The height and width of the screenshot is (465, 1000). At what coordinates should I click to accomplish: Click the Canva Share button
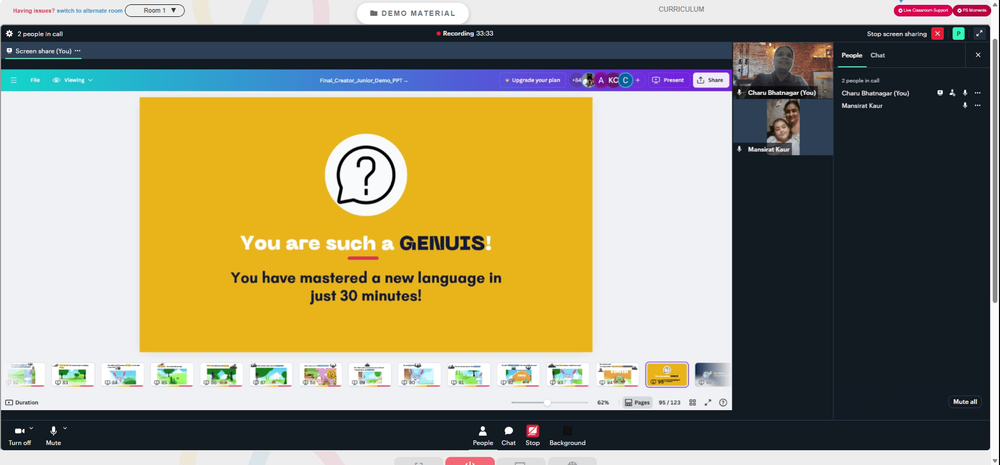(710, 80)
